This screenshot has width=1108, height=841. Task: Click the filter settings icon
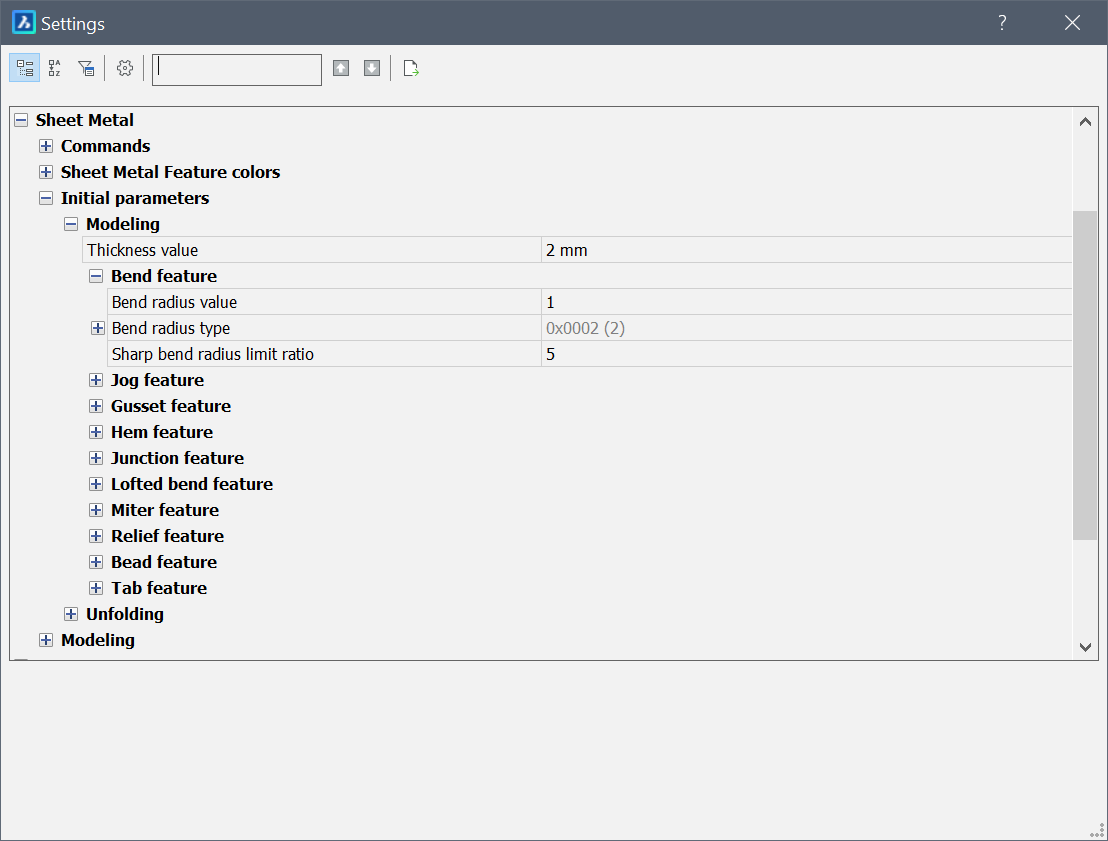coord(86,68)
